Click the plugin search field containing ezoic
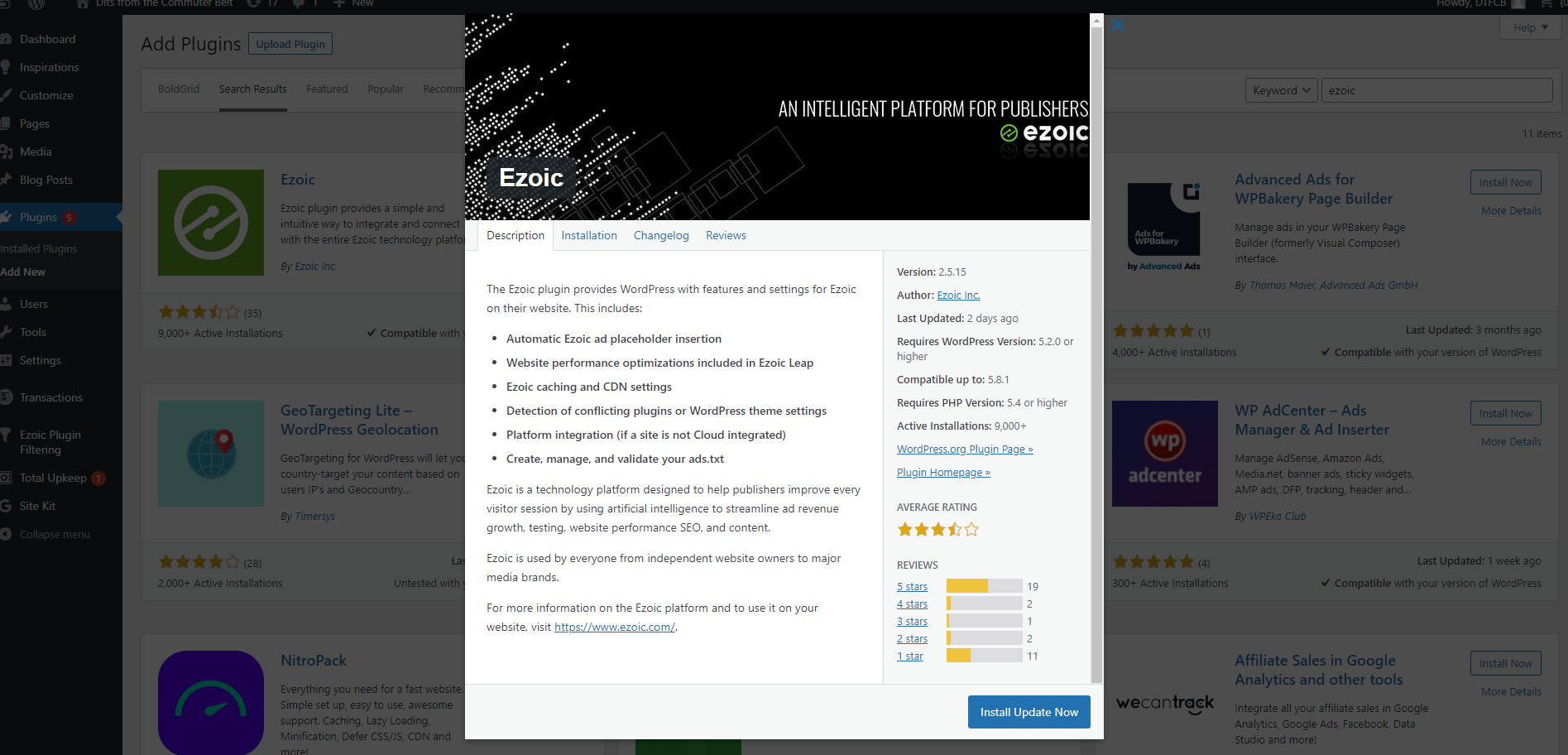Viewport: 1568px width, 755px height. tap(1436, 90)
